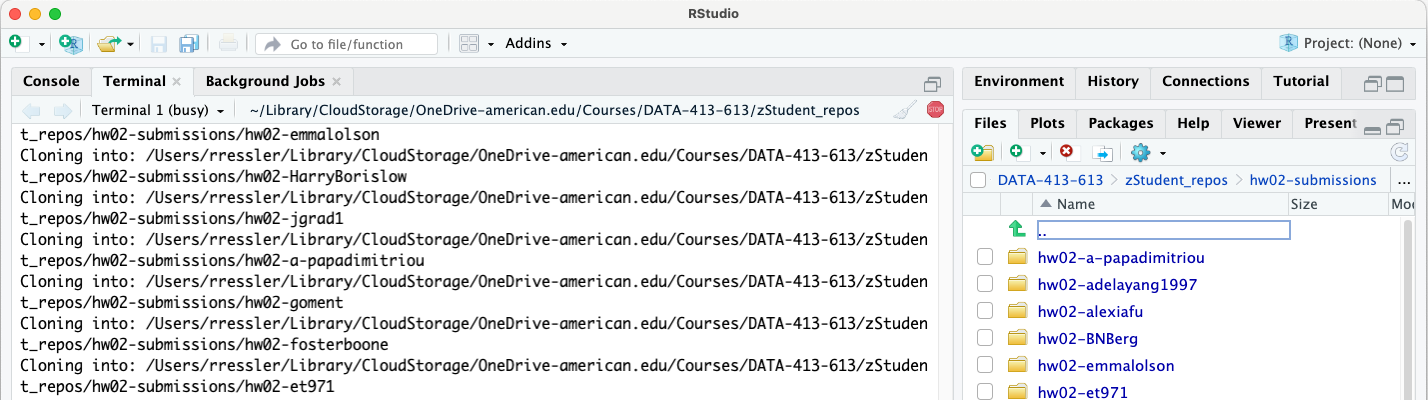Toggle the select-all files checkbox
This screenshot has width=1428, height=400.
977,180
